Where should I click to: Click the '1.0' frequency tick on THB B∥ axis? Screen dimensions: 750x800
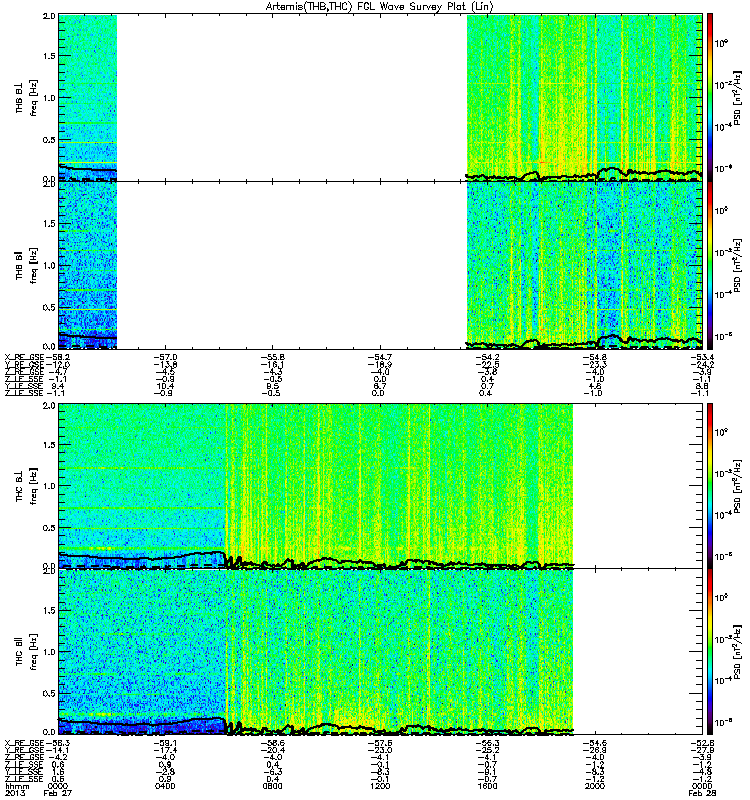point(49,265)
